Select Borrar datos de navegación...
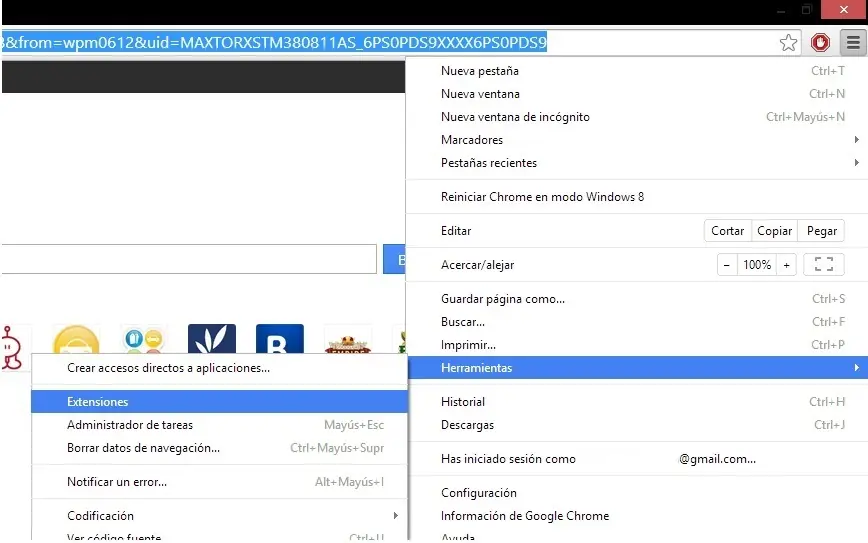868x543 pixels. (220, 448)
